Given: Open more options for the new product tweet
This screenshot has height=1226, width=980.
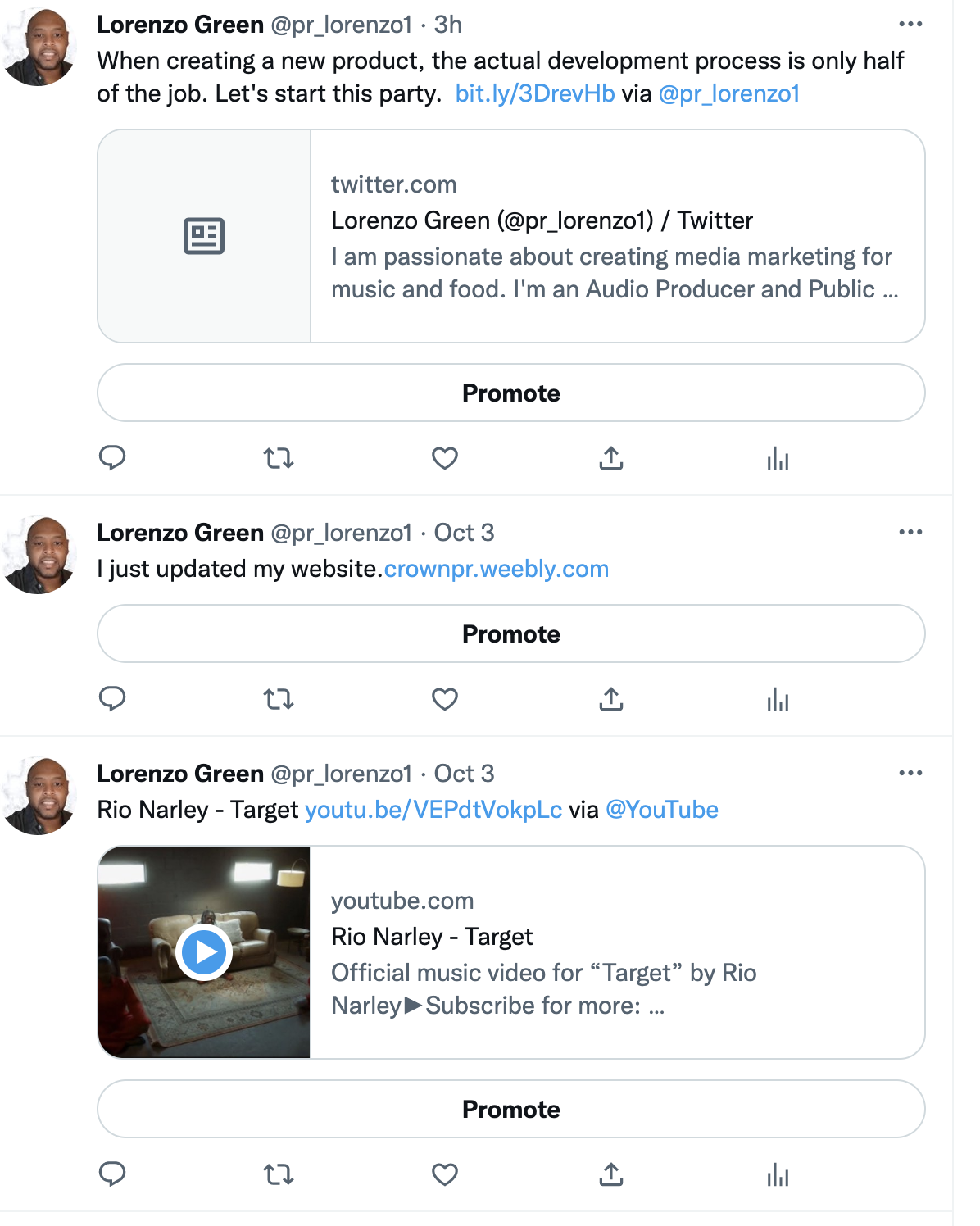Looking at the screenshot, I should pos(910,25).
